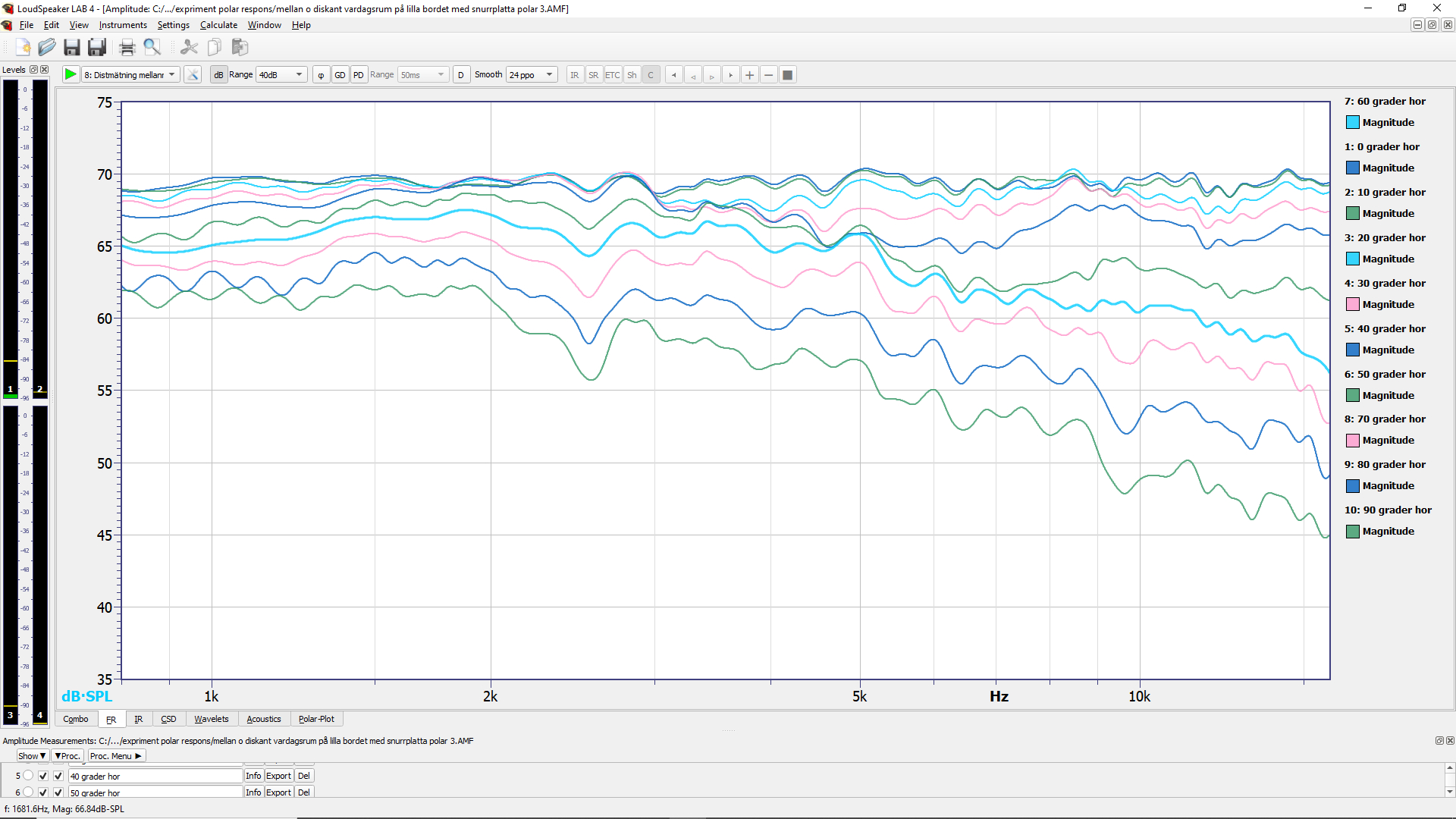The width and height of the screenshot is (1456, 819).
Task: Click the solid left arrow button
Action: pos(674,74)
